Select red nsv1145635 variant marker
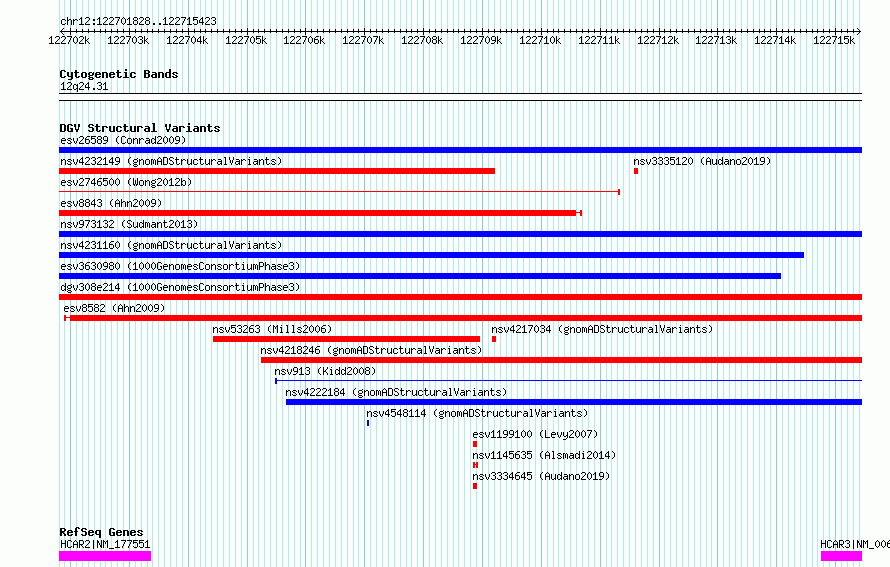 point(475,465)
